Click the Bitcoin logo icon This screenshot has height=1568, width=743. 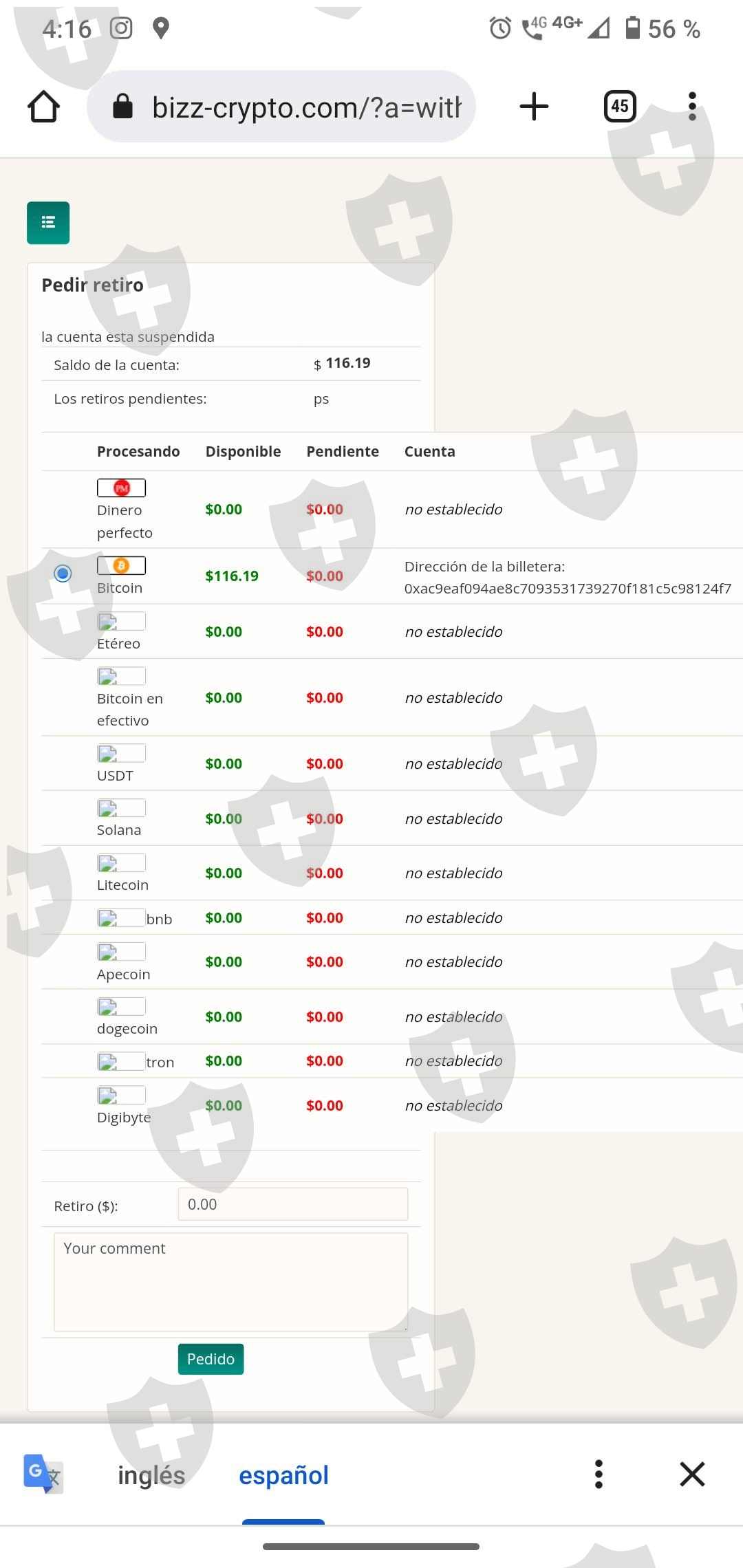(x=121, y=565)
